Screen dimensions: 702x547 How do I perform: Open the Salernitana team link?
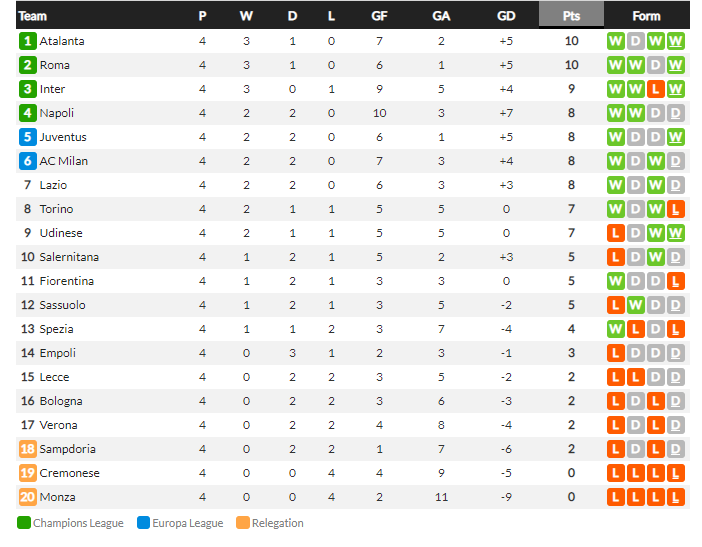coord(69,257)
